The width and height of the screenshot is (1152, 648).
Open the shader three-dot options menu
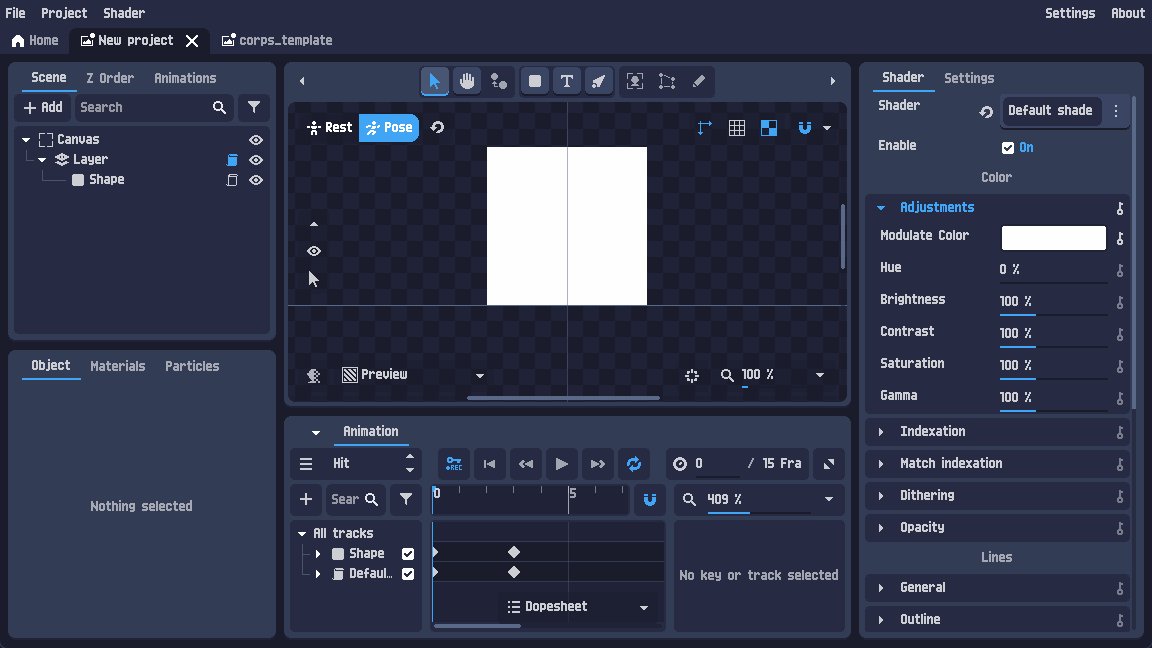coord(1116,111)
